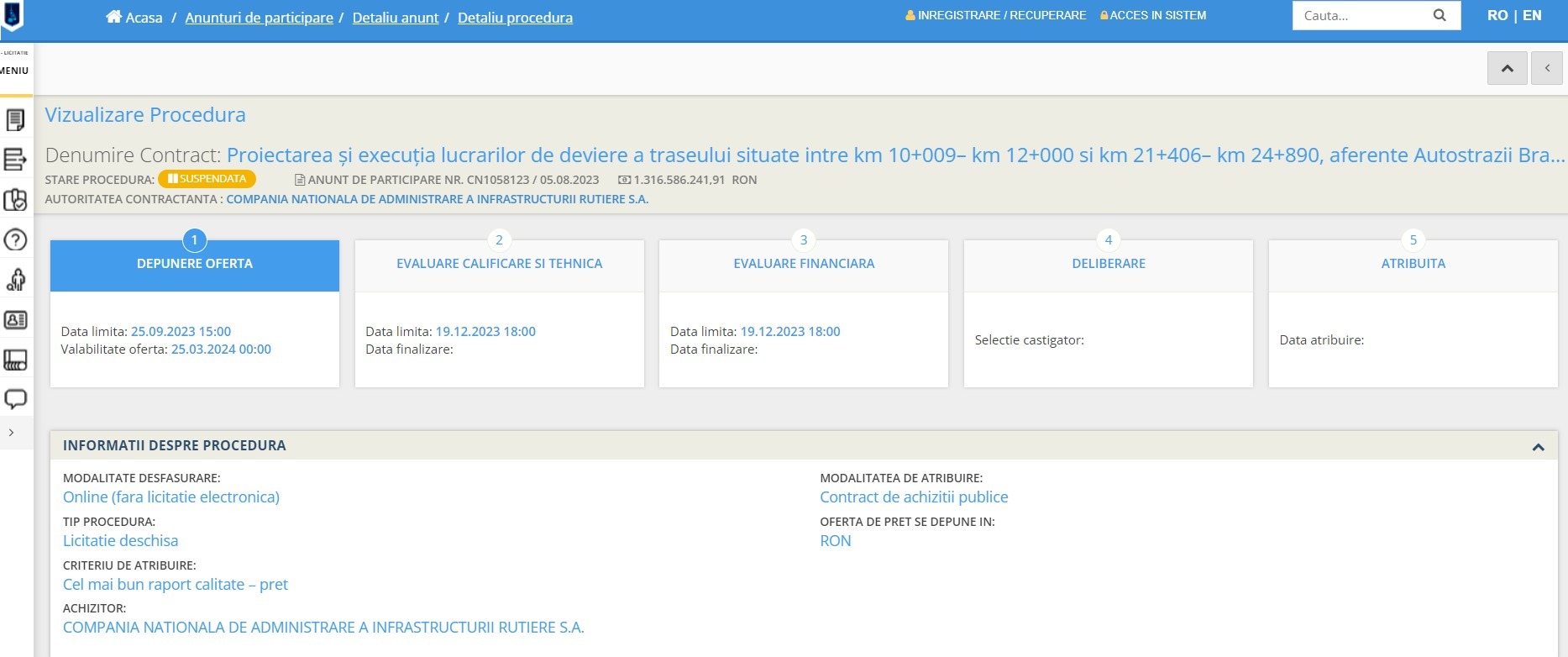Go to Acasa home breadcrumb
The width and height of the screenshot is (1568, 657).
(134, 18)
